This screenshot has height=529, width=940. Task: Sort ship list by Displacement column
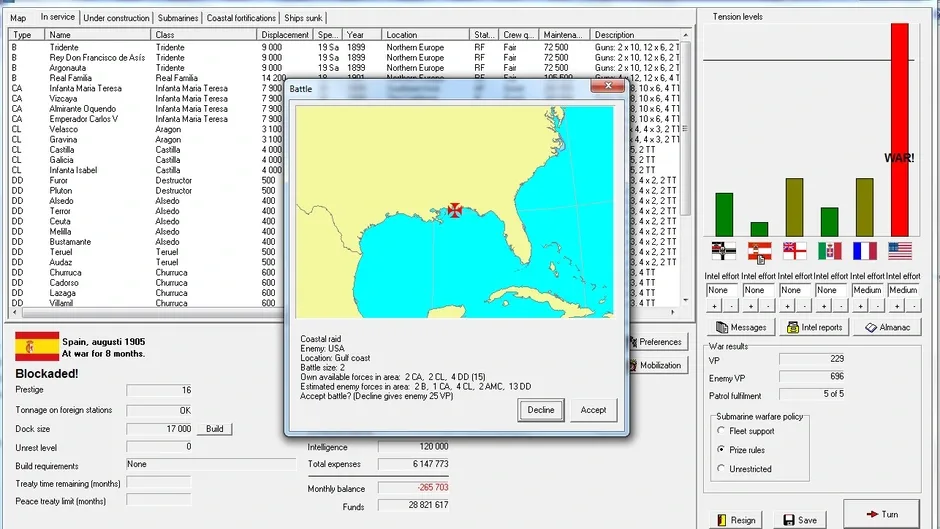[285, 35]
